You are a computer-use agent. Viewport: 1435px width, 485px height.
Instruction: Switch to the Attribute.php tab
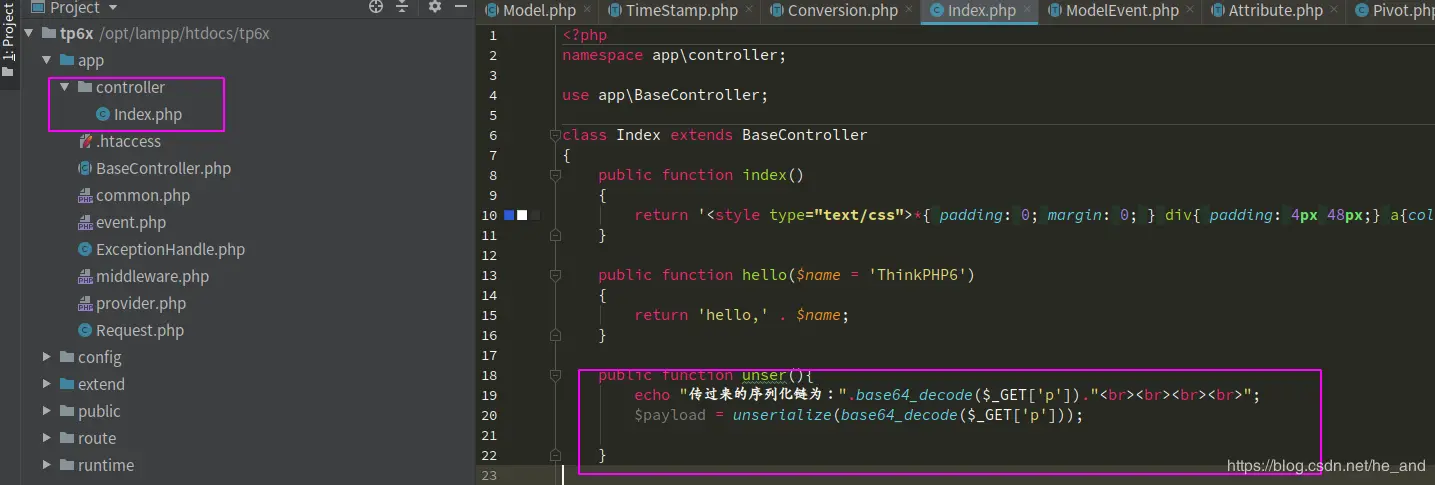(x=1275, y=11)
